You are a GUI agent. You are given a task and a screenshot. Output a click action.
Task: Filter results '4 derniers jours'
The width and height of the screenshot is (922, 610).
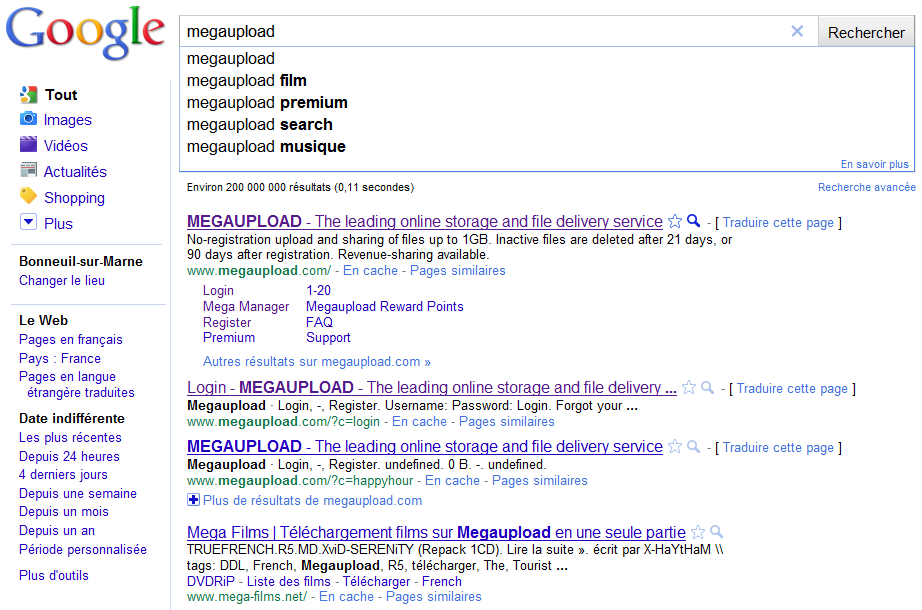63,475
